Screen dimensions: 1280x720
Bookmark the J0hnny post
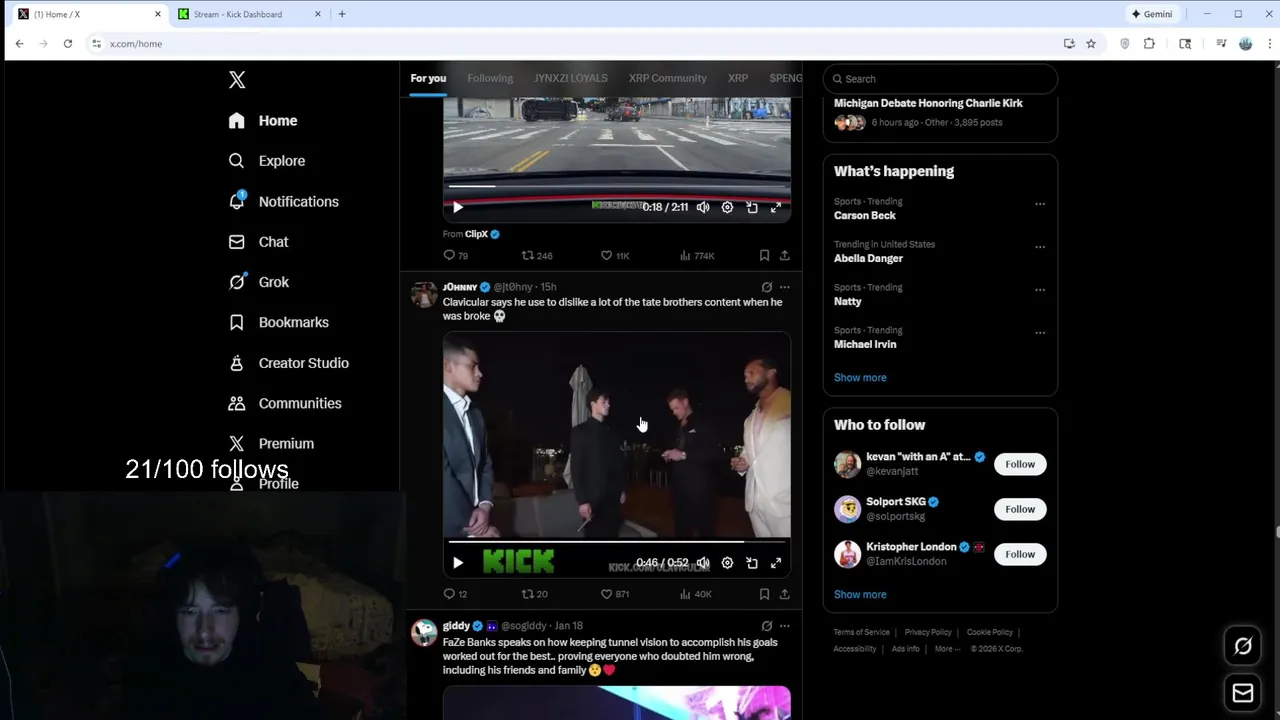[x=764, y=594]
